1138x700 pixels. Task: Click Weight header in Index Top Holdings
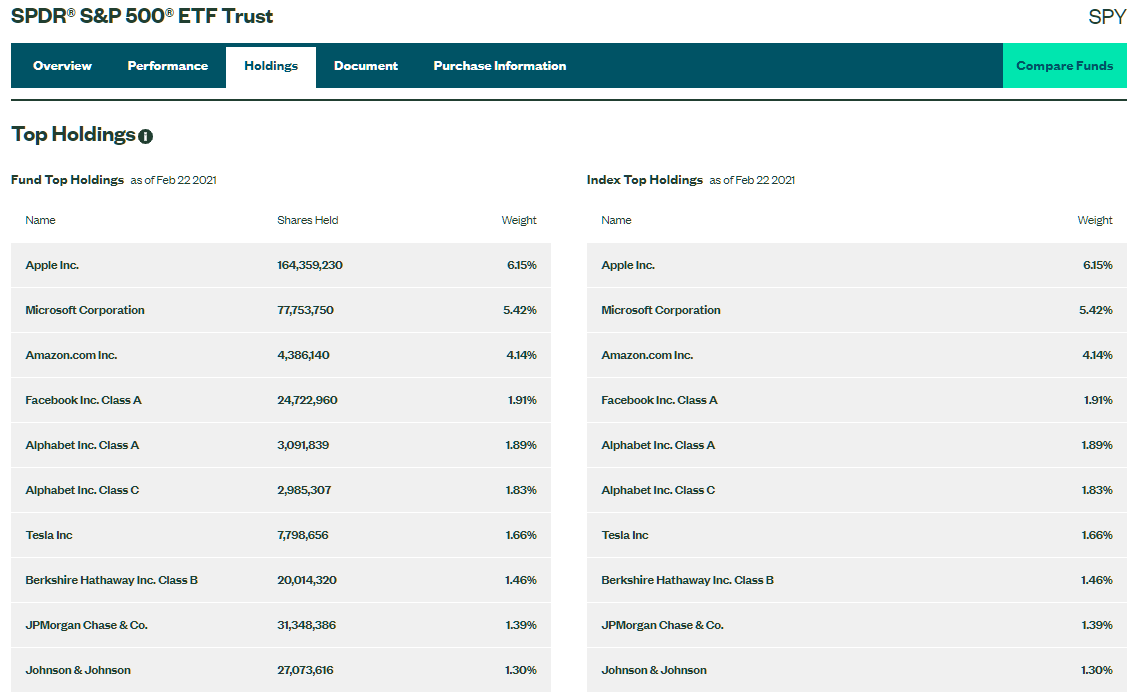click(1094, 220)
